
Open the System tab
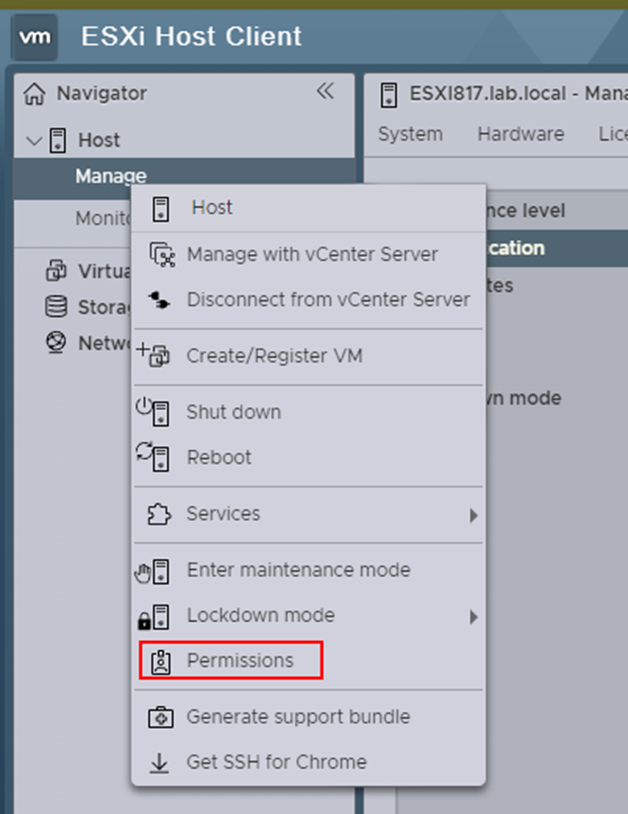pyautogui.click(x=410, y=134)
